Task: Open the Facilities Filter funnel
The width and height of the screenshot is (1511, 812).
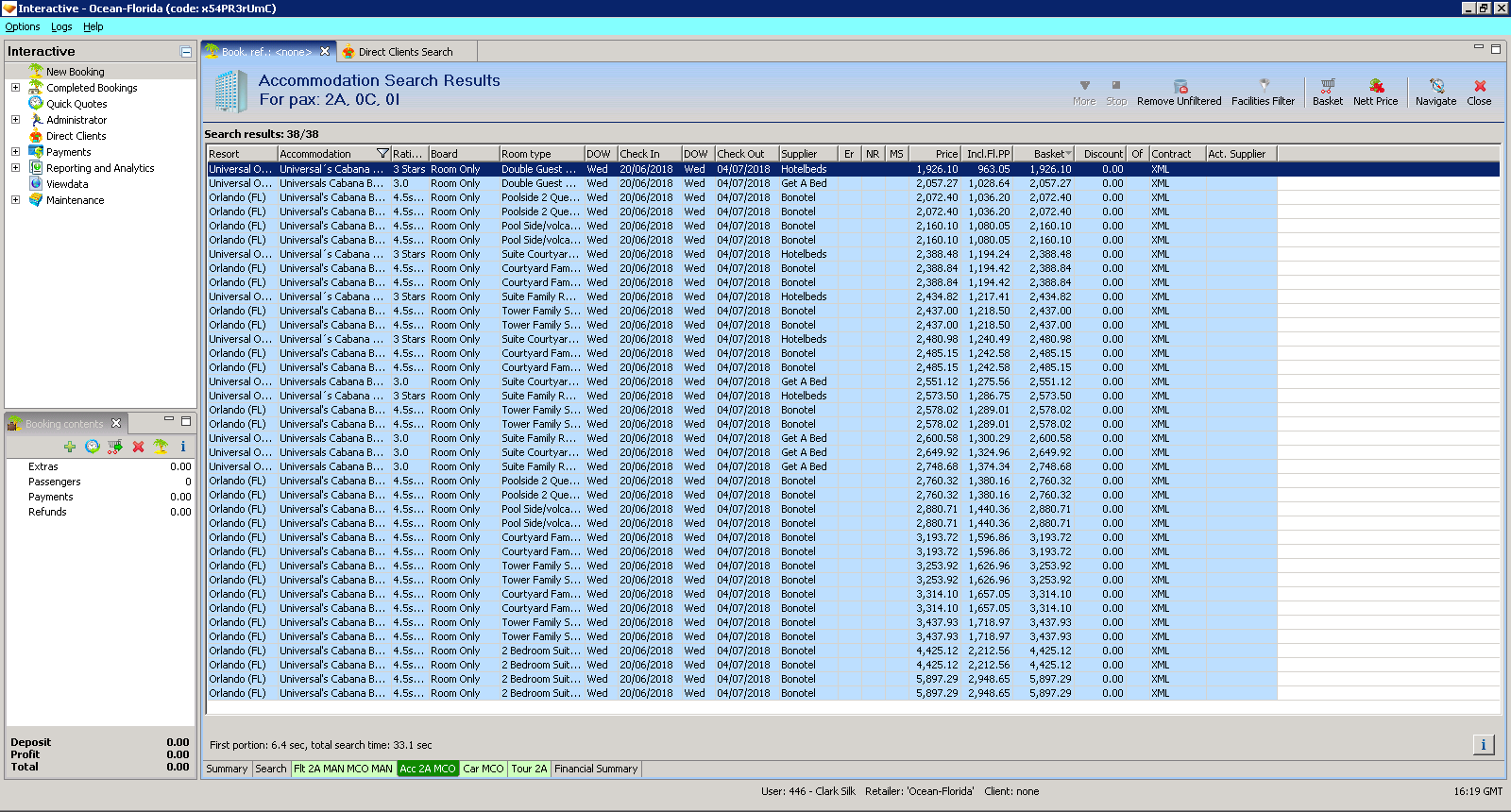Action: [x=1264, y=87]
